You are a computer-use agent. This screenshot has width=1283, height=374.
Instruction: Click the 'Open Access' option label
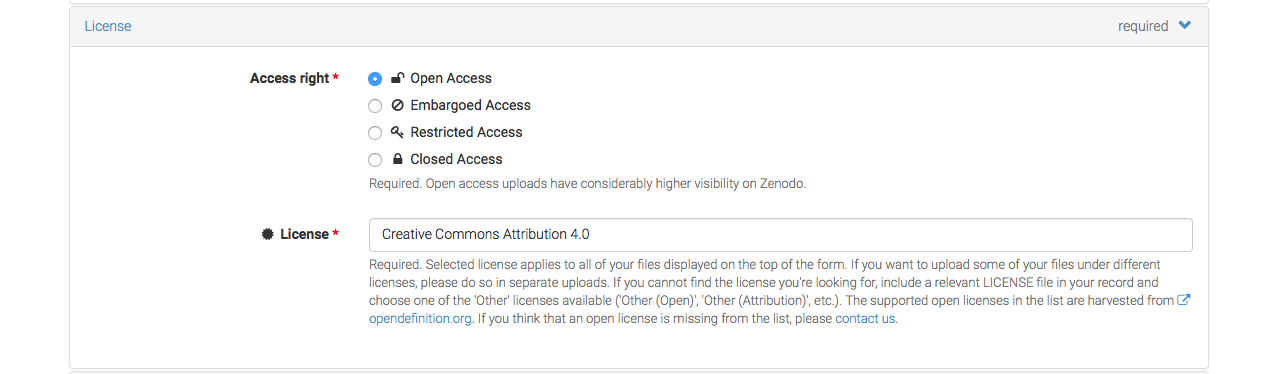tap(451, 78)
